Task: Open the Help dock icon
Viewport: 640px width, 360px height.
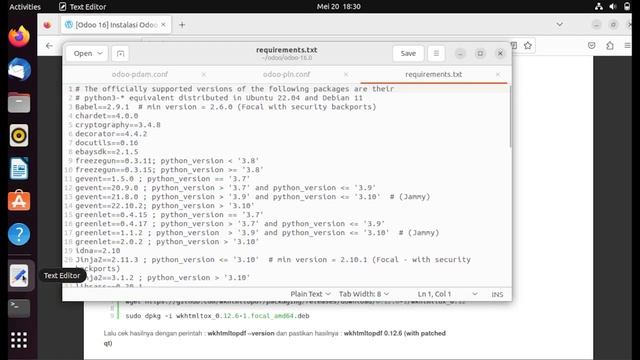Action: coord(19,234)
